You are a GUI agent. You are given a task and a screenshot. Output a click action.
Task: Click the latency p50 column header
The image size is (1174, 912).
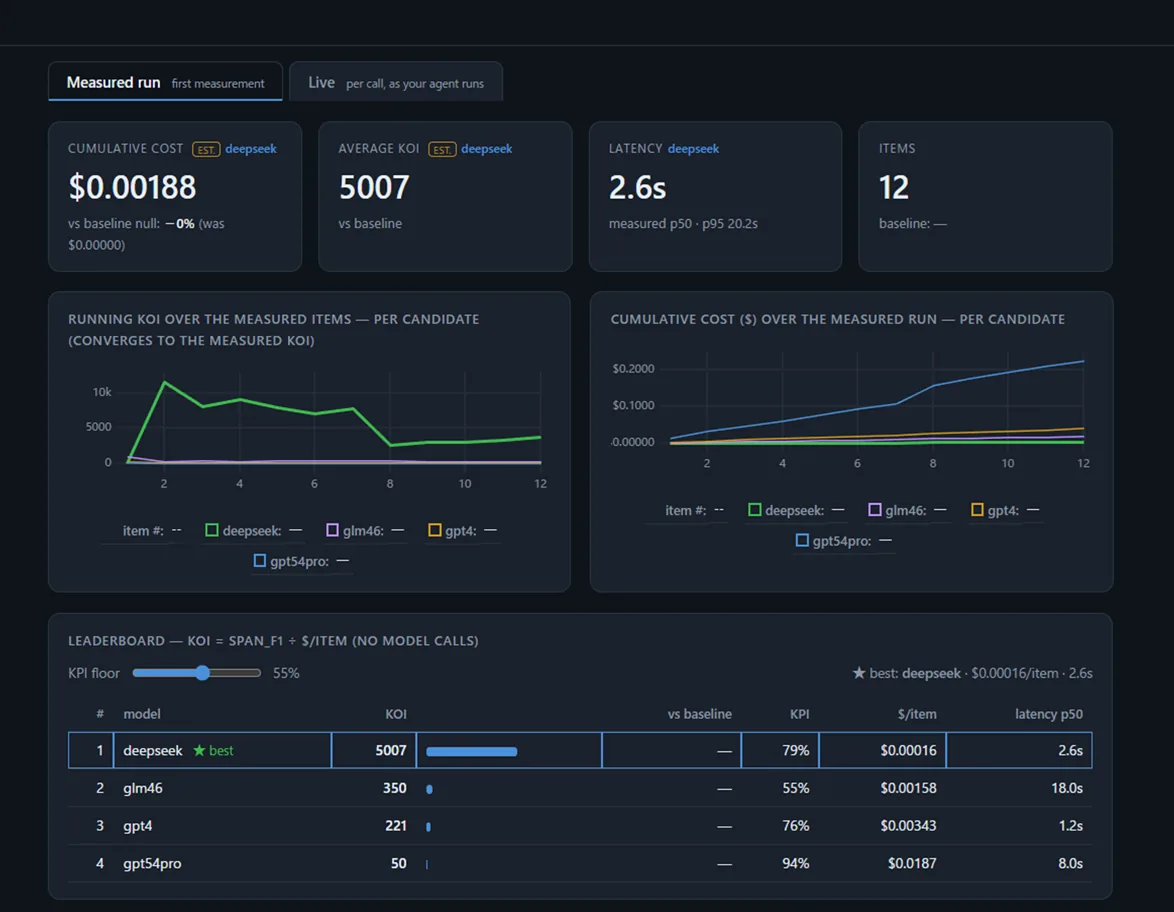(1049, 714)
